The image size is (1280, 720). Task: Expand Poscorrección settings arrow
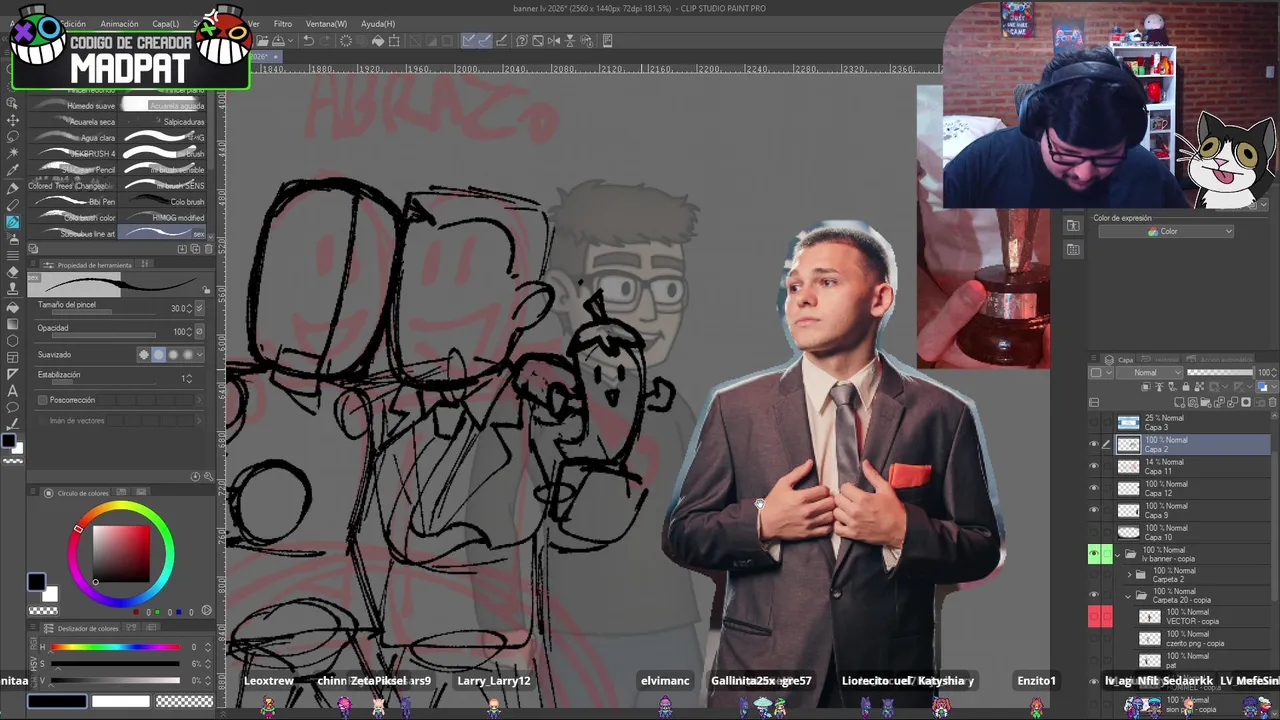(x=199, y=400)
